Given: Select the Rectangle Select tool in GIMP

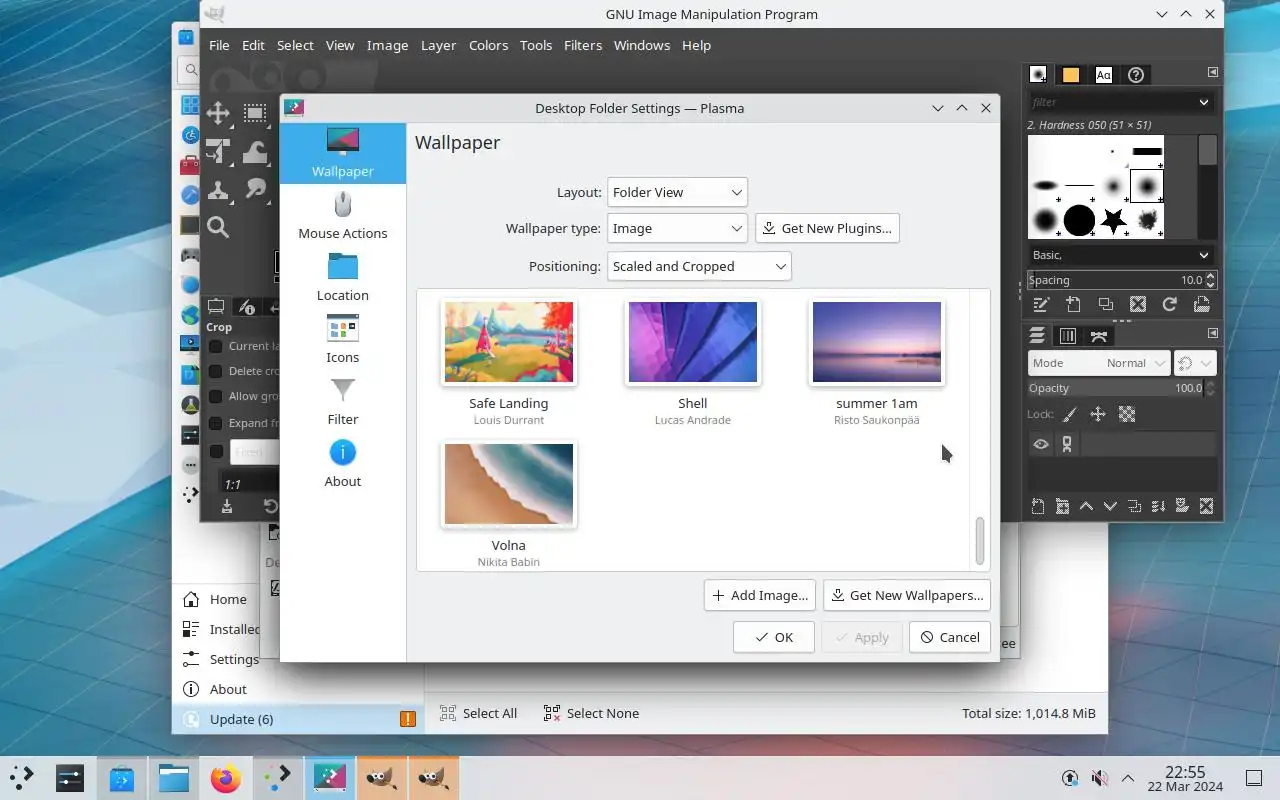Looking at the screenshot, I should point(255,113).
